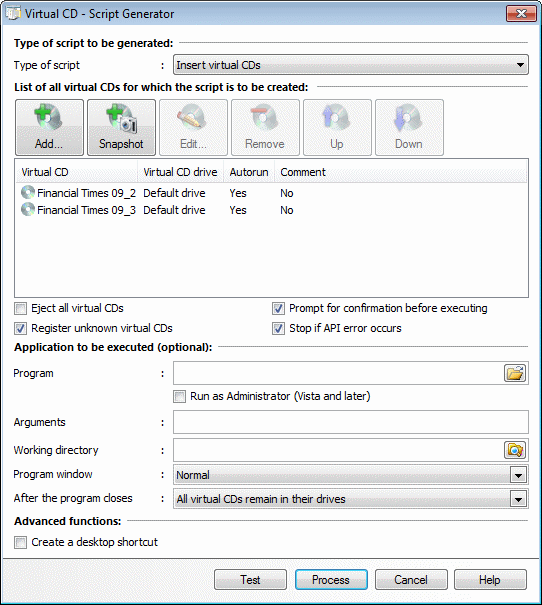Screen dimensions: 542x605
Task: Open working directory browse folder icon
Action: coord(515,450)
